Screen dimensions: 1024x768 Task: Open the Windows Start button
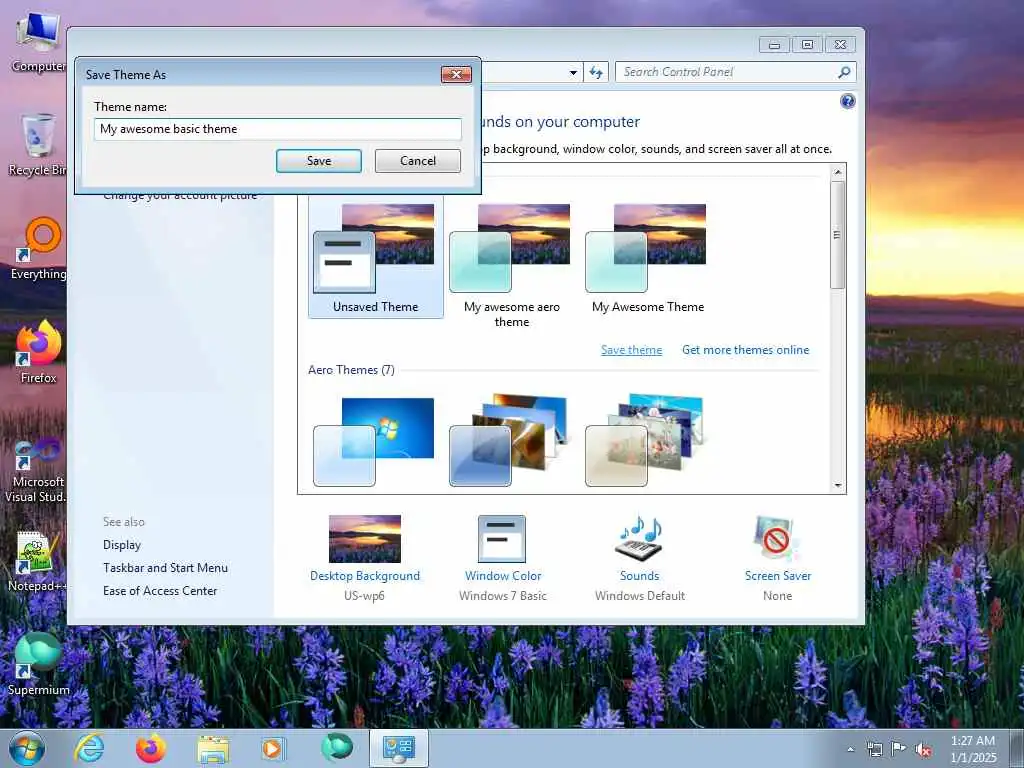pos(27,748)
